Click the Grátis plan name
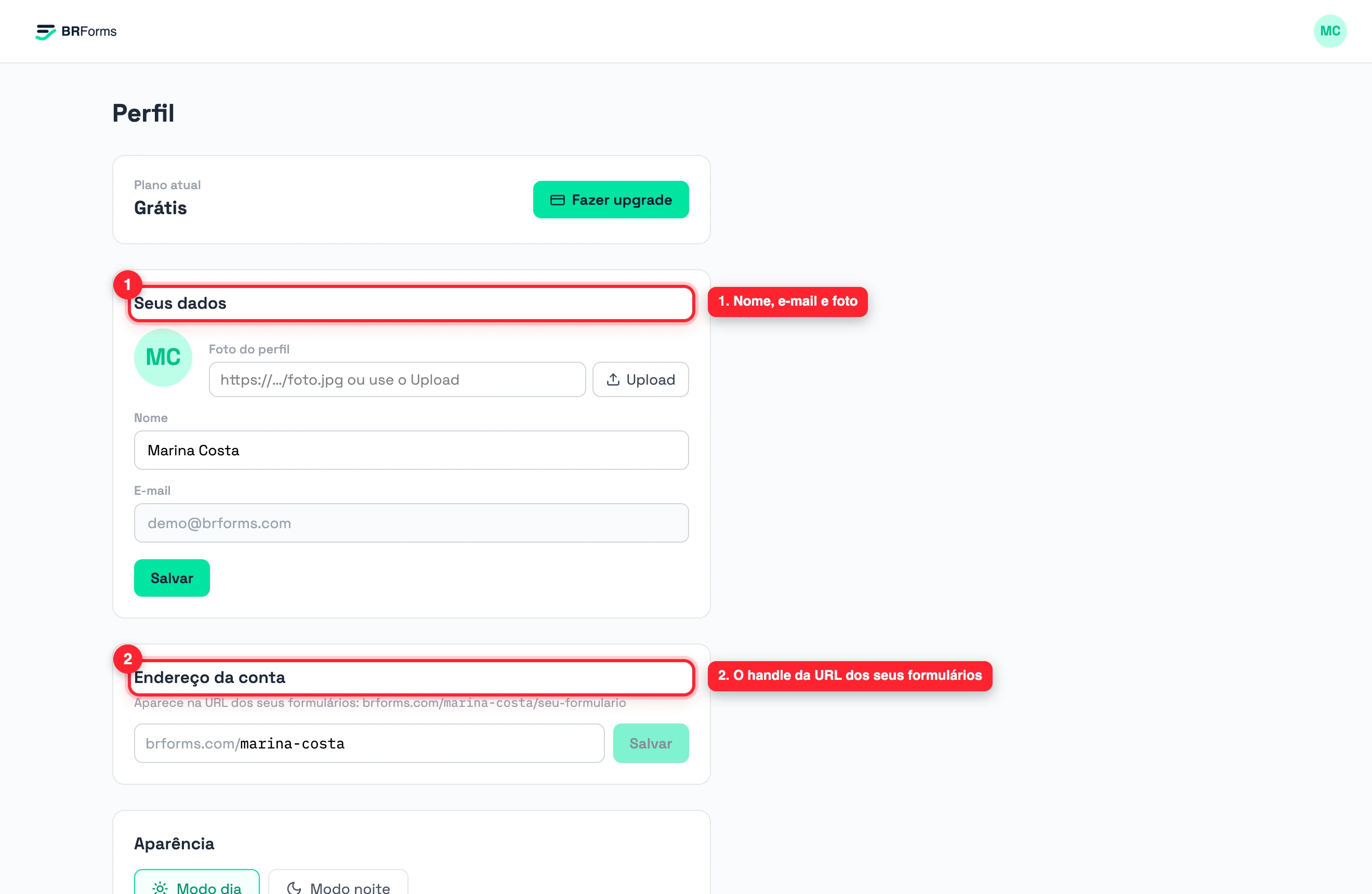 (160, 207)
